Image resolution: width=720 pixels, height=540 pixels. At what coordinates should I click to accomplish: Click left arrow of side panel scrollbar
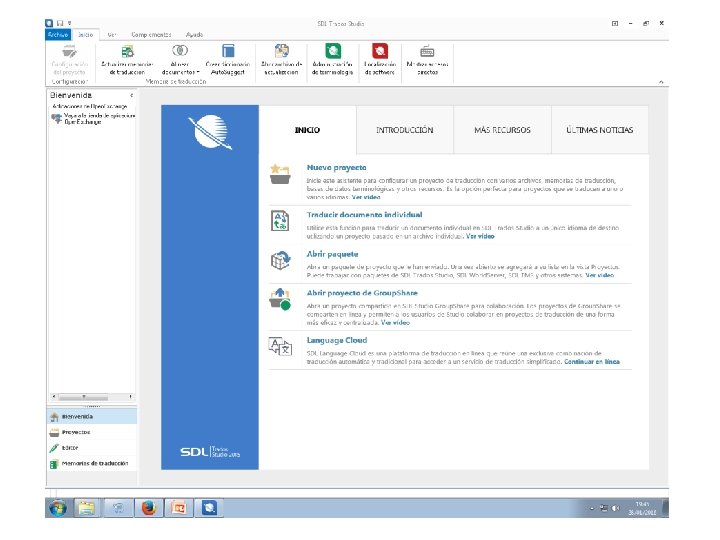coord(54,396)
